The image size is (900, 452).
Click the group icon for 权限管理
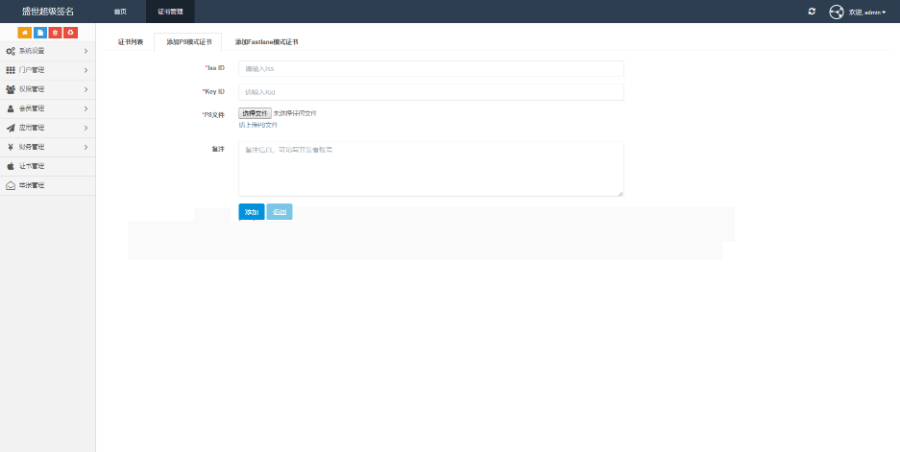pyautogui.click(x=10, y=90)
